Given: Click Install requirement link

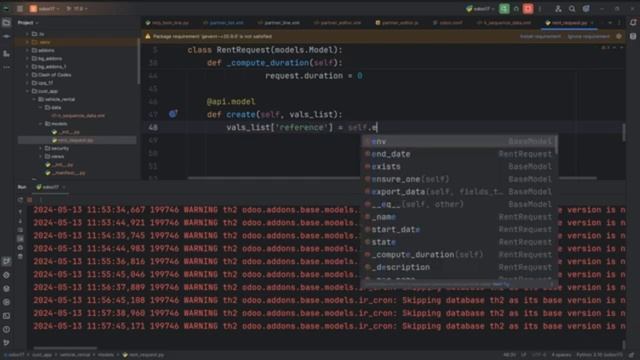Looking at the screenshot, I should [540, 36].
